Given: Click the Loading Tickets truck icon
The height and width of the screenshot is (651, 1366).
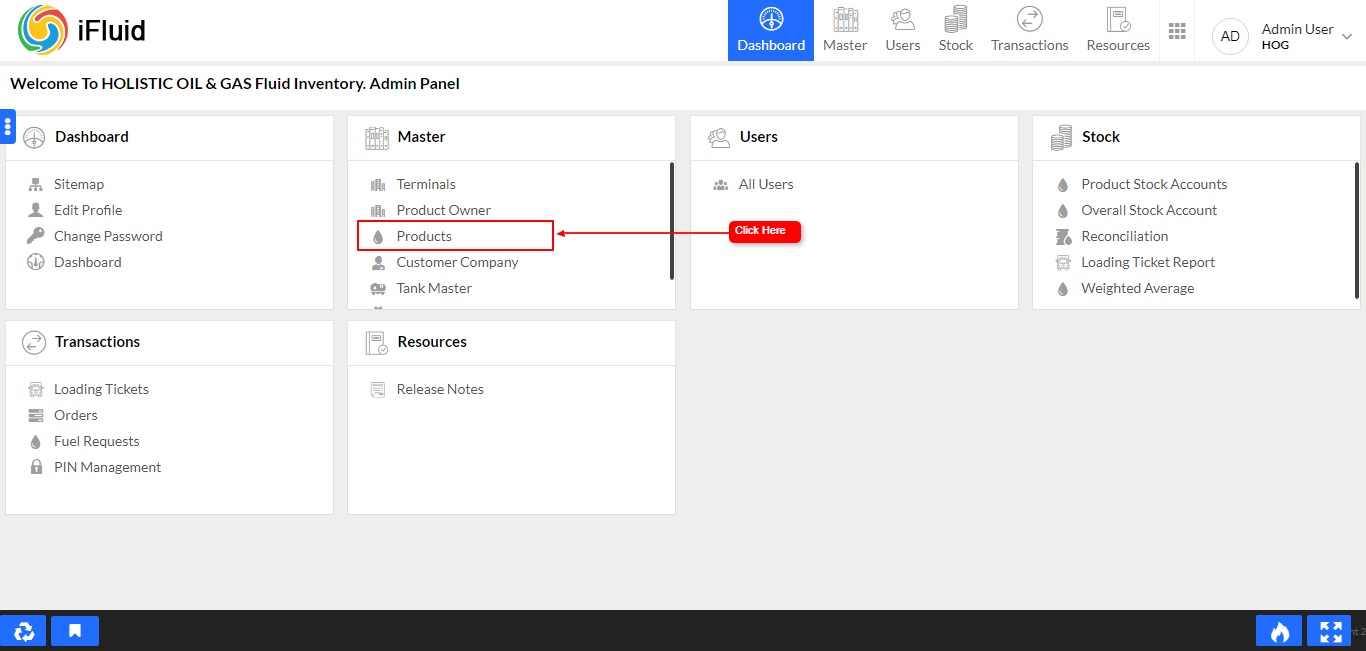Looking at the screenshot, I should [36, 389].
